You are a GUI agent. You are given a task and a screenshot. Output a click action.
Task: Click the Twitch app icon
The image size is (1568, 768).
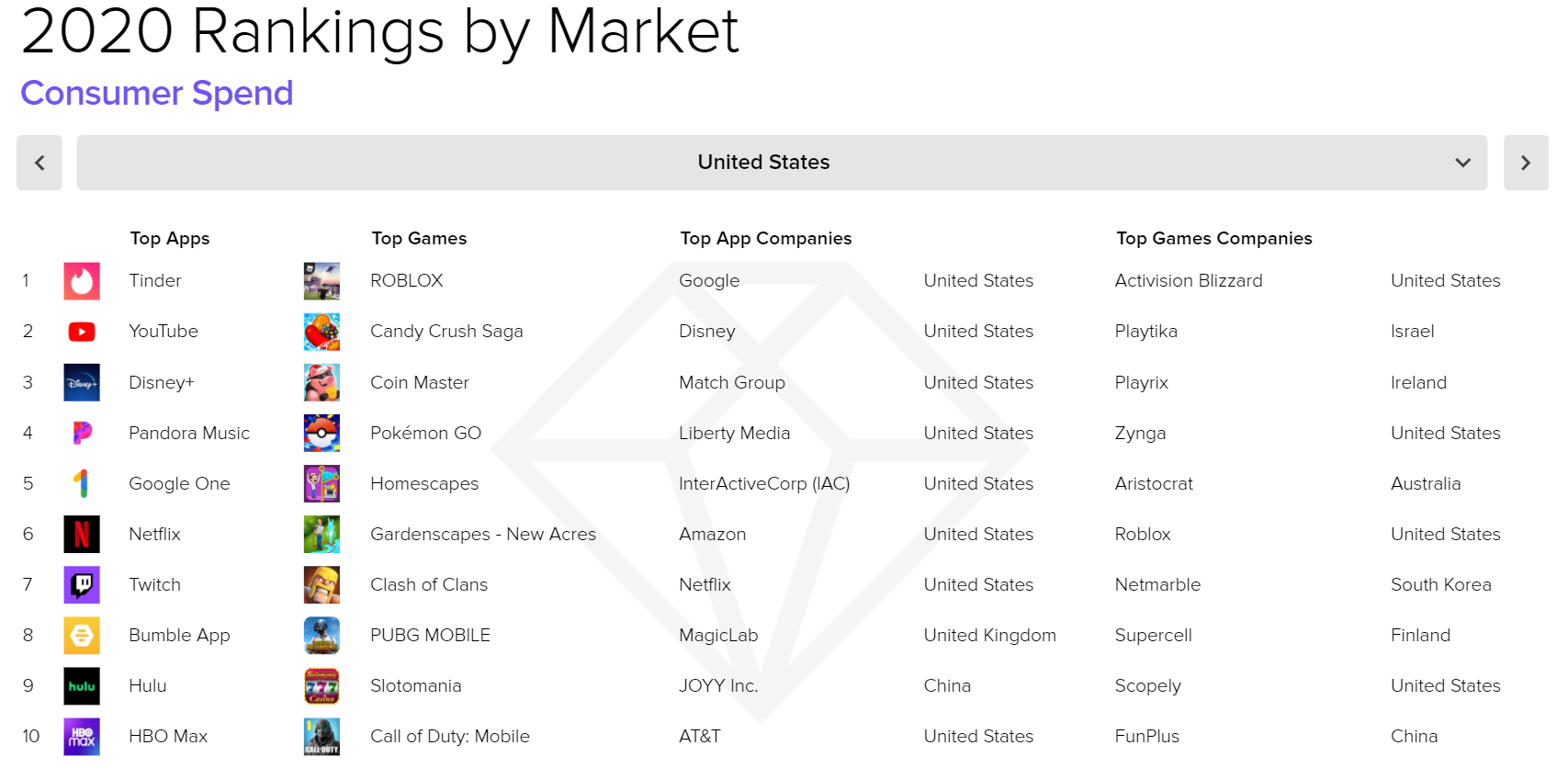click(82, 585)
